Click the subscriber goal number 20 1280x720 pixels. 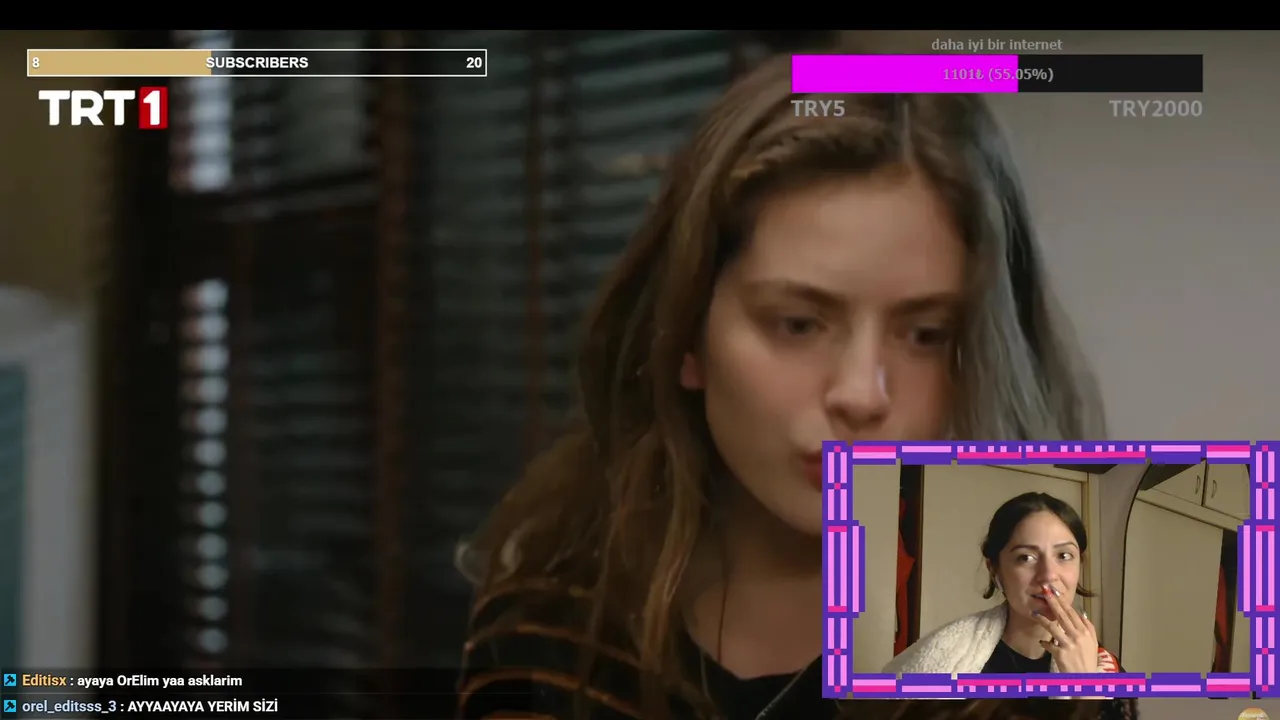474,62
